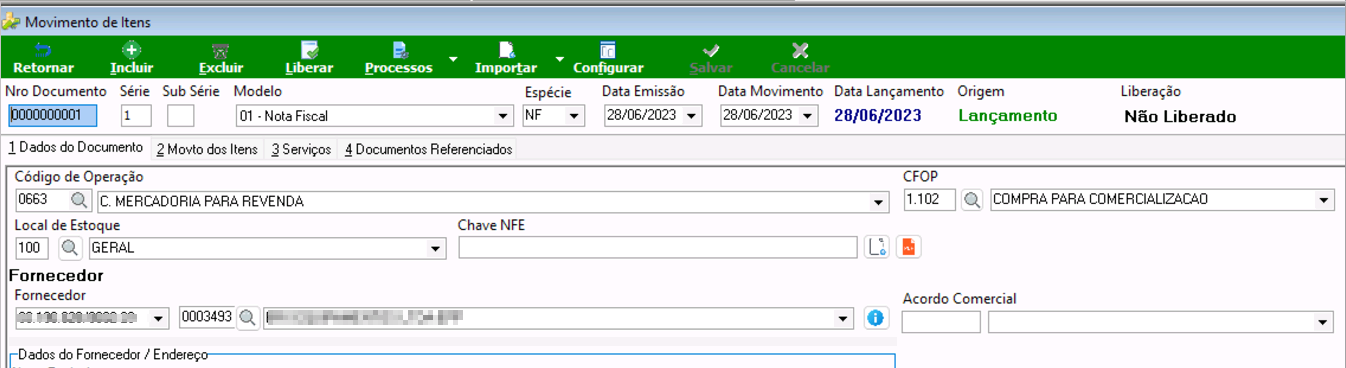Click Liberar in the toolbar
1346x368 pixels.
click(309, 58)
